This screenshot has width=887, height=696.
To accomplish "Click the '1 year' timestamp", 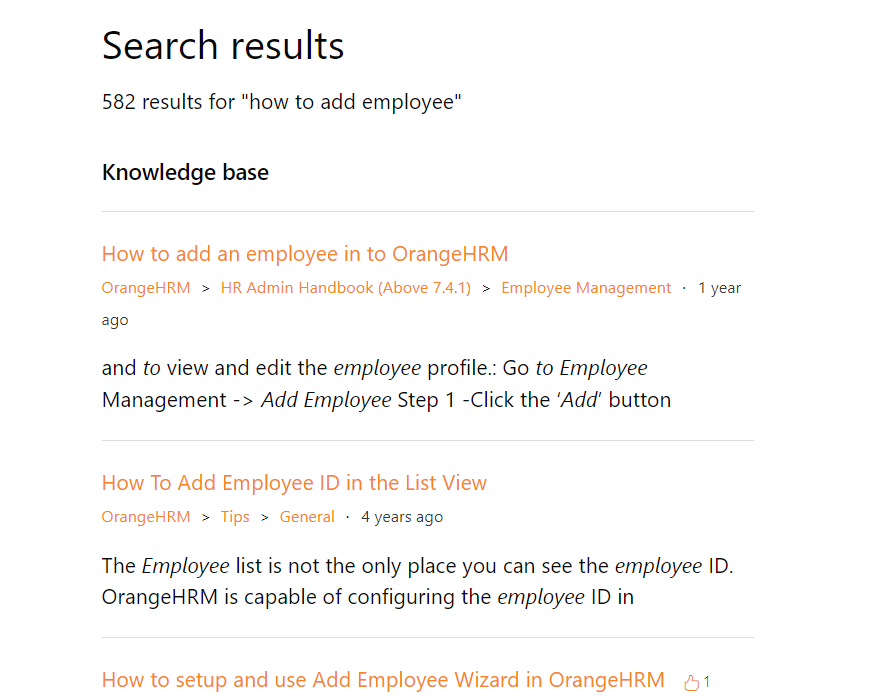I will tap(720, 288).
